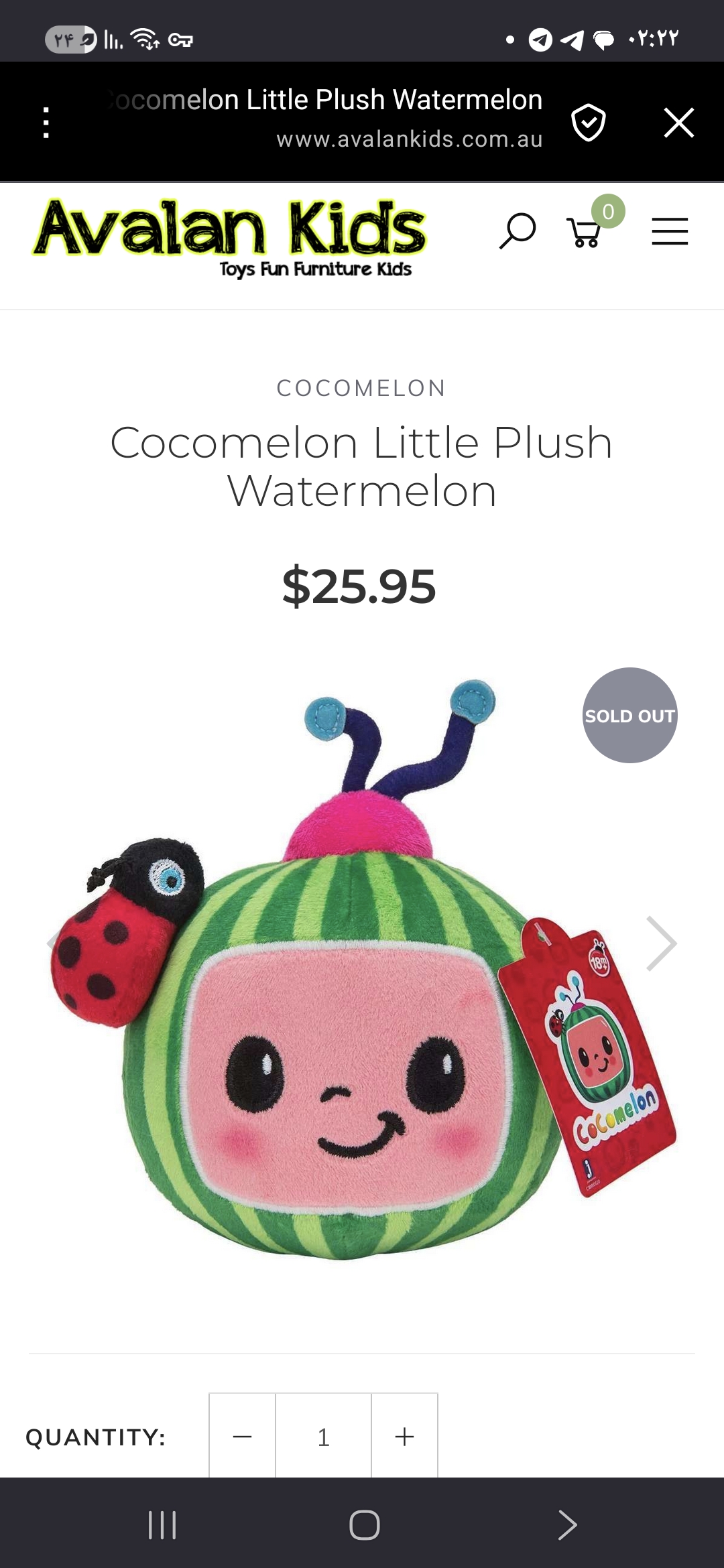
Task: Close the in-app browser tab
Action: click(x=678, y=123)
